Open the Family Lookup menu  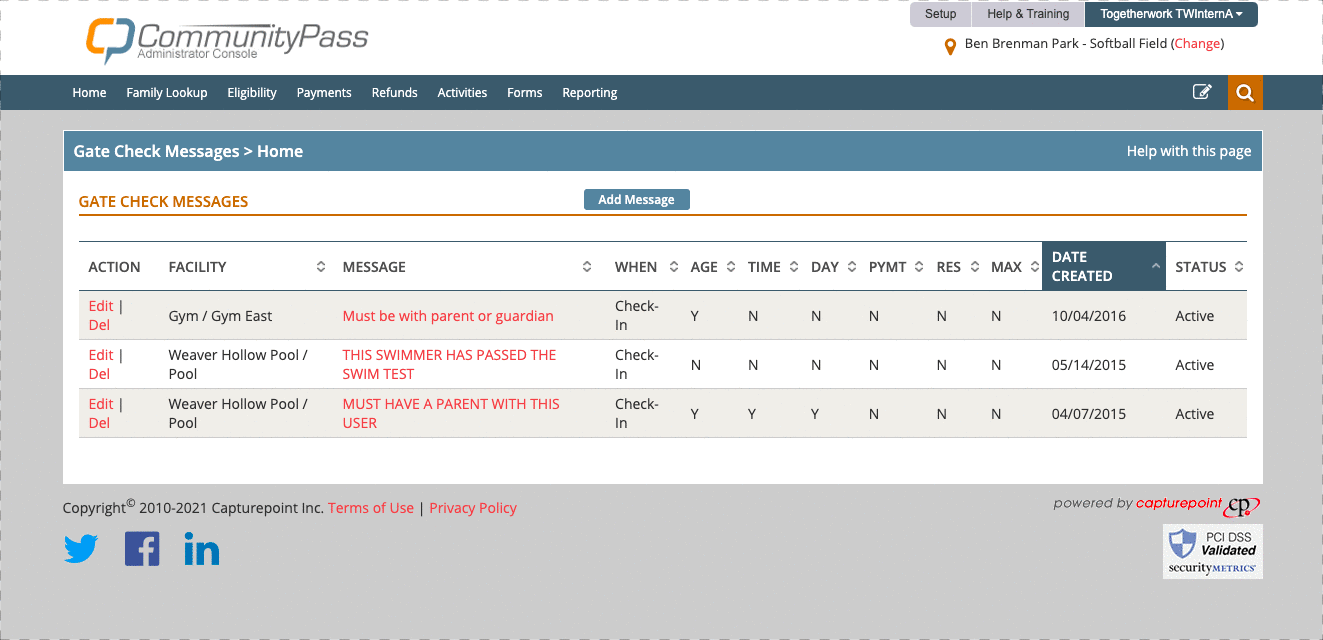tap(167, 92)
